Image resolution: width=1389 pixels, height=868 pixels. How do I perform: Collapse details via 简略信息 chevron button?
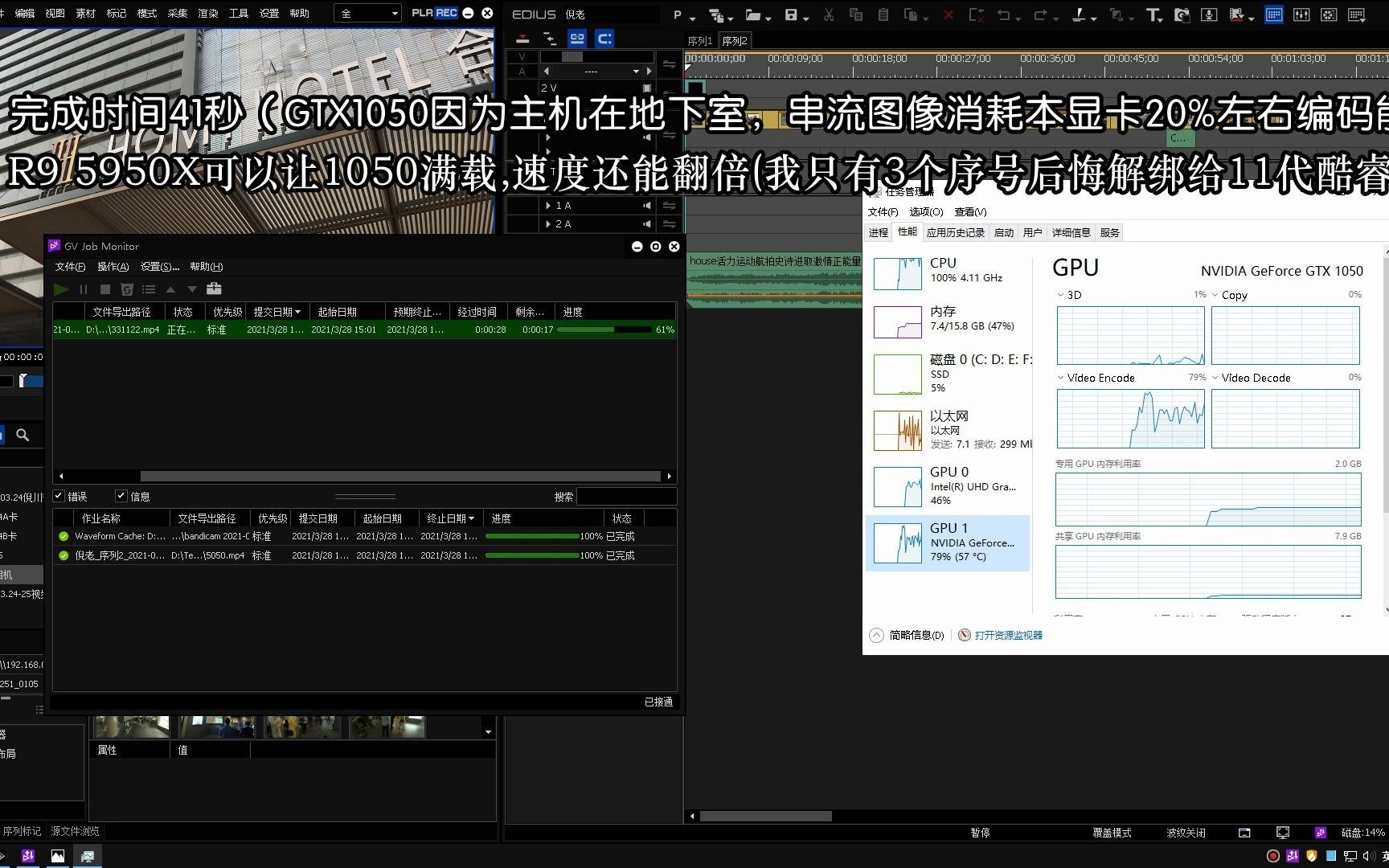point(876,635)
